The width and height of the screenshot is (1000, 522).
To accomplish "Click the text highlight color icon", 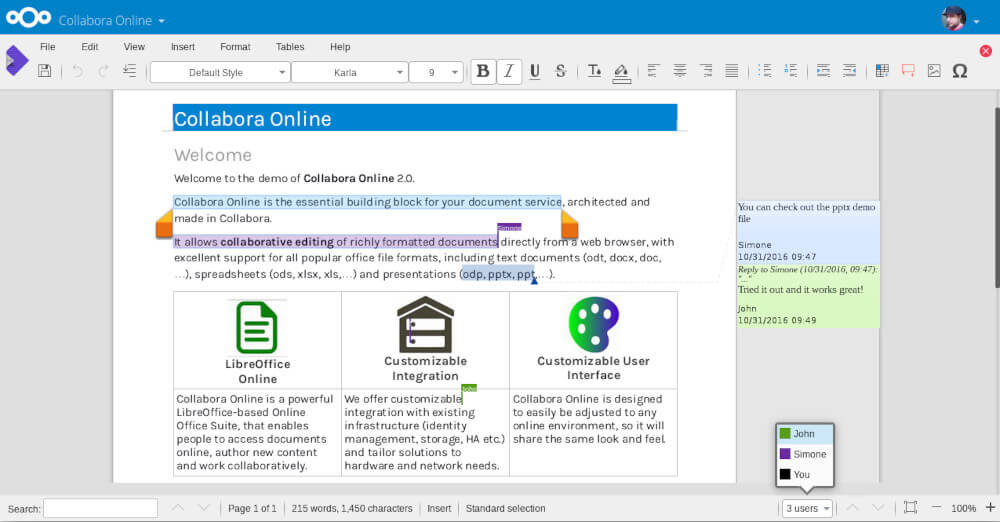I will pos(621,71).
